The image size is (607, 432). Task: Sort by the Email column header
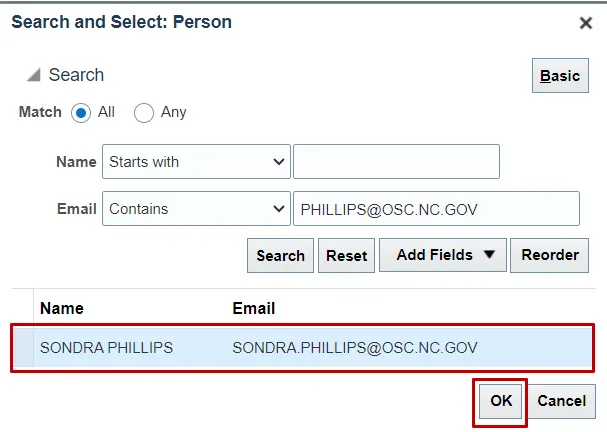point(254,308)
